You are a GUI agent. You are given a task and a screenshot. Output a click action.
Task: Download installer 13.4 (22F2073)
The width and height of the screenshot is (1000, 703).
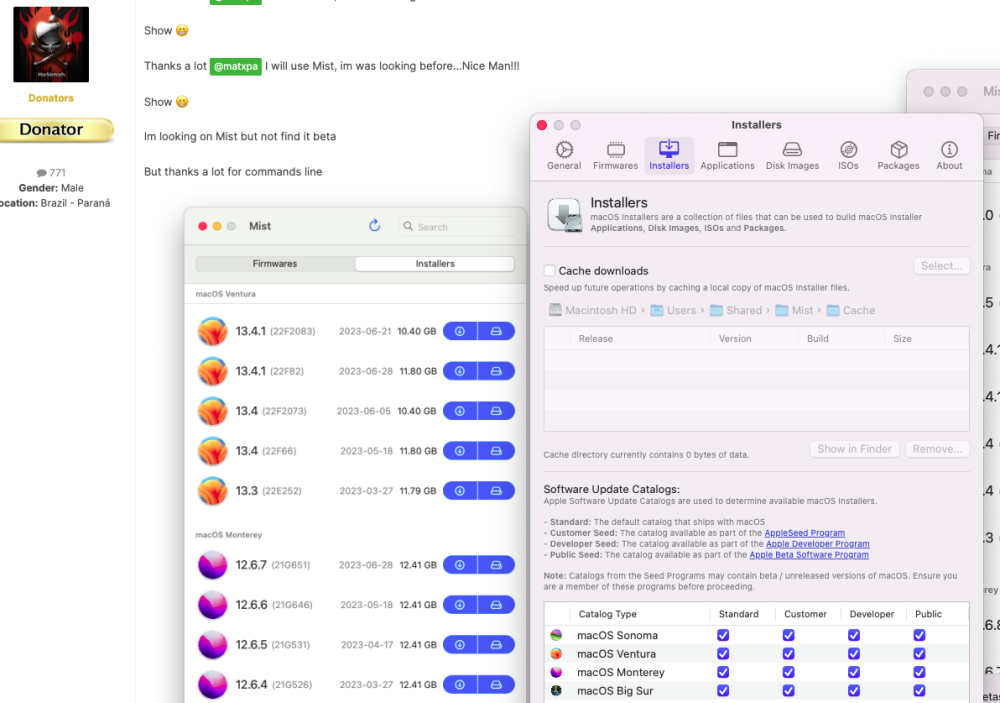460,411
